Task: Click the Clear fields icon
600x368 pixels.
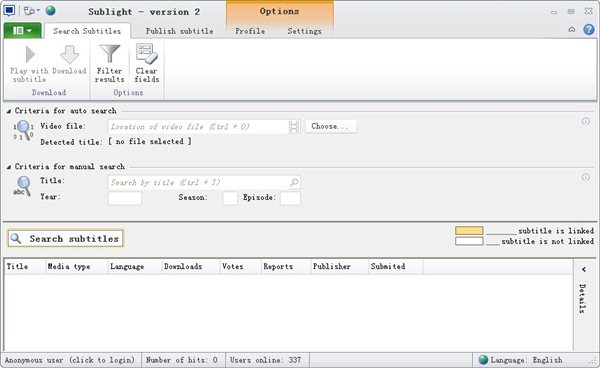Action: coord(147,54)
